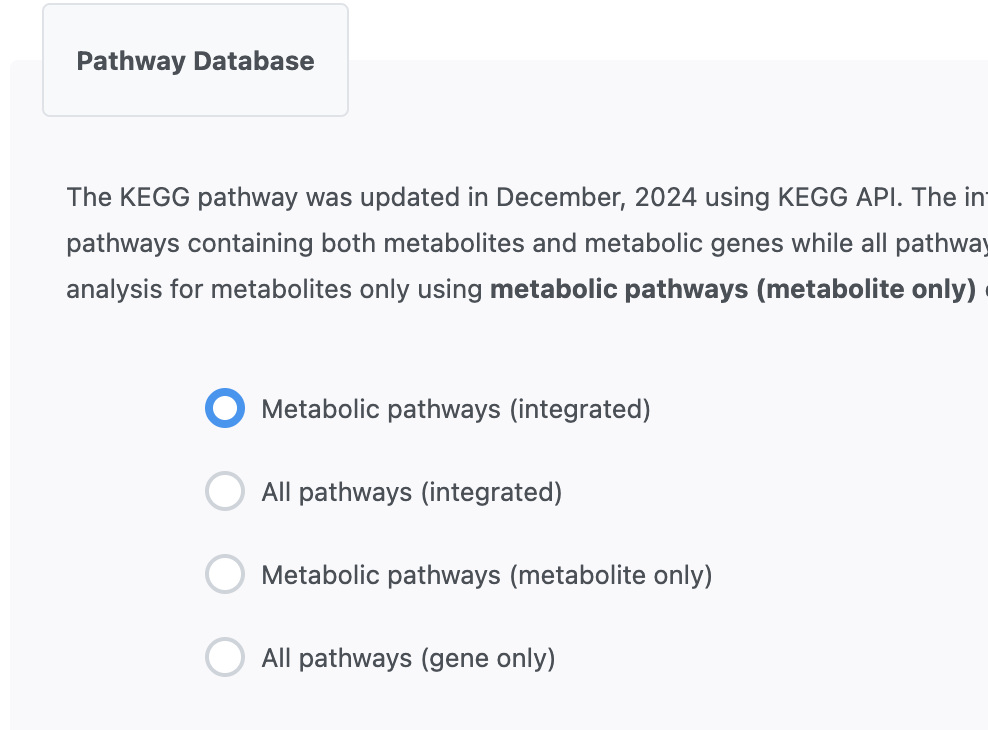Pick the All pathways (gene only) radio button
988x730 pixels.
tap(225, 658)
